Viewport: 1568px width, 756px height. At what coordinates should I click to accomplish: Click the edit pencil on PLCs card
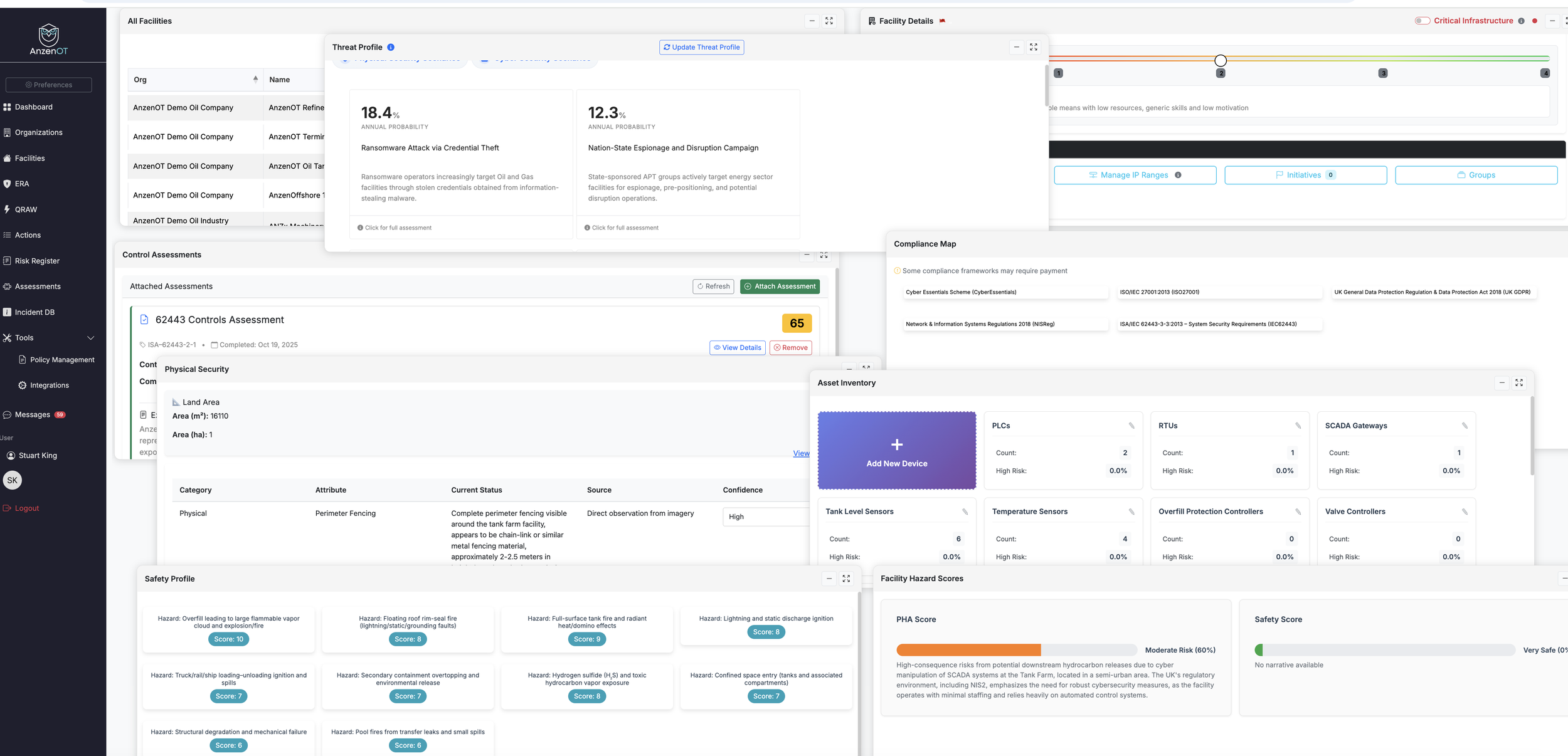(1131, 426)
